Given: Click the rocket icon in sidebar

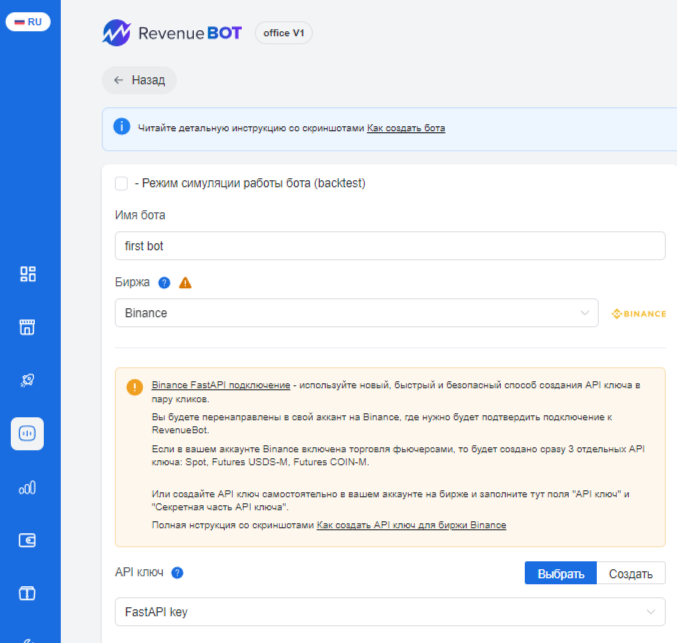Looking at the screenshot, I should click(x=28, y=380).
